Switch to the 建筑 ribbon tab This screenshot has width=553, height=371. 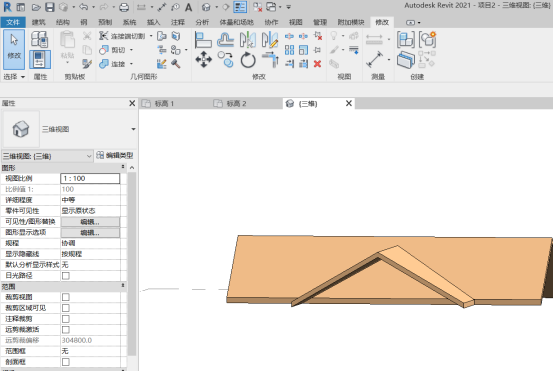tap(38, 22)
